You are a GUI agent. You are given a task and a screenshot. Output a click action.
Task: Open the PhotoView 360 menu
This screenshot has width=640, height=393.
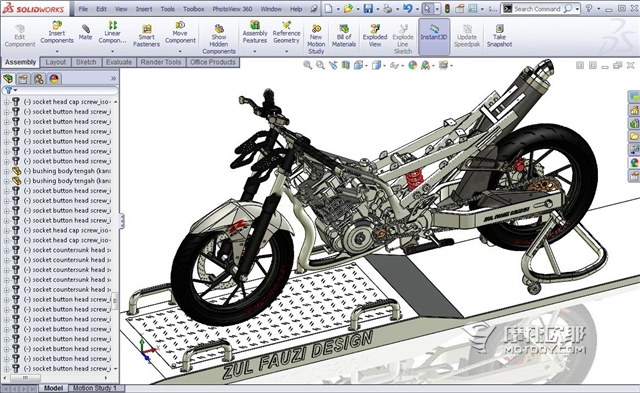click(x=232, y=9)
